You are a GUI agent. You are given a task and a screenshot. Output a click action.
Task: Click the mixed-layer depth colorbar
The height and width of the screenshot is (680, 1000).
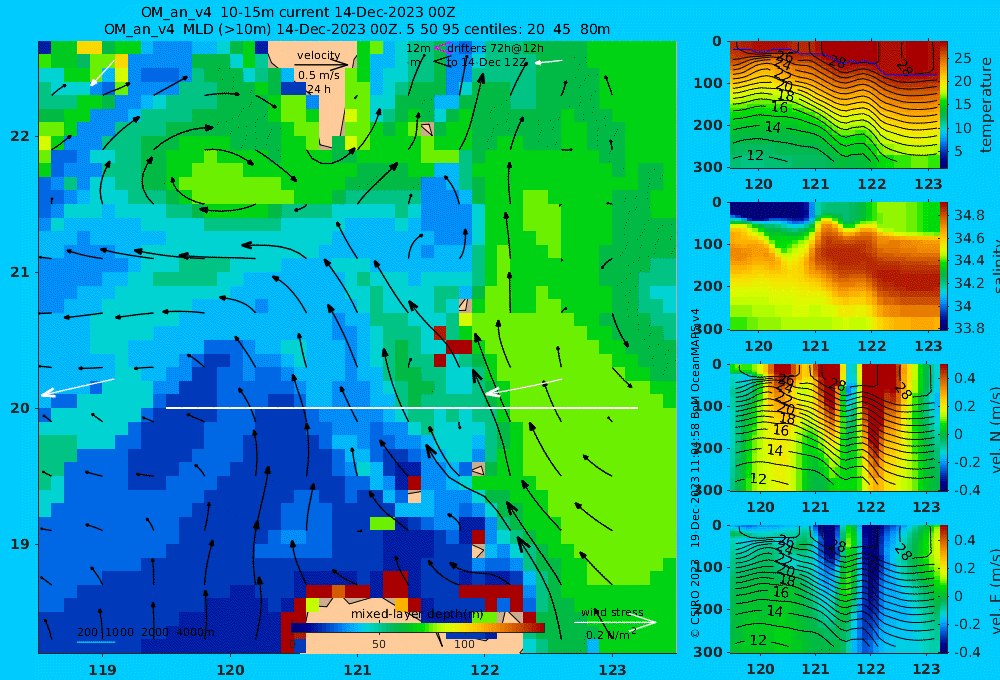click(418, 628)
